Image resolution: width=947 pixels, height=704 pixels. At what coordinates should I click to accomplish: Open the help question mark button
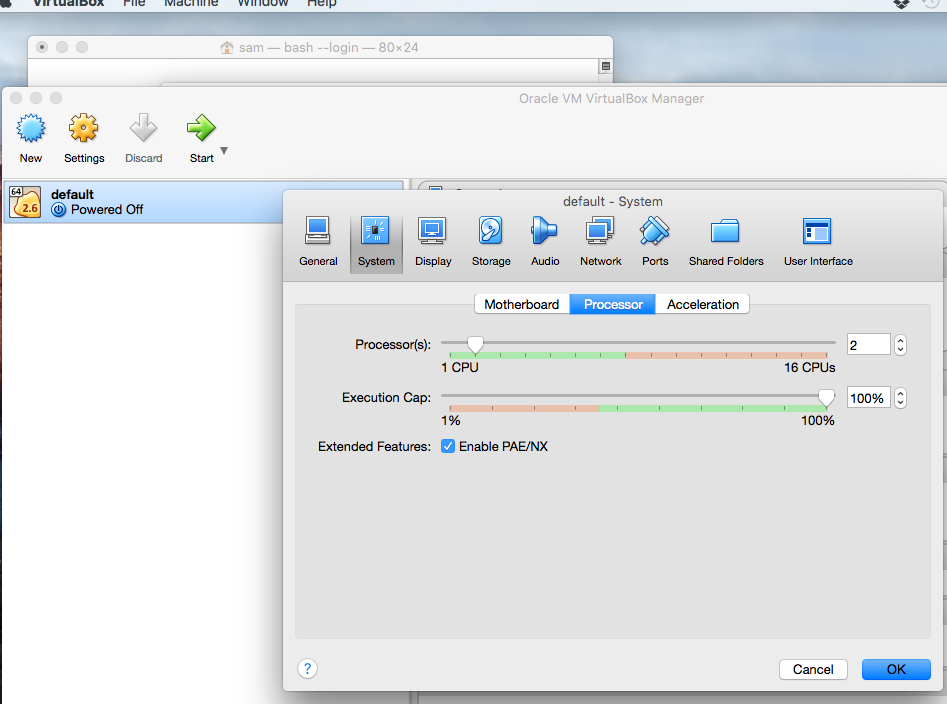point(307,668)
